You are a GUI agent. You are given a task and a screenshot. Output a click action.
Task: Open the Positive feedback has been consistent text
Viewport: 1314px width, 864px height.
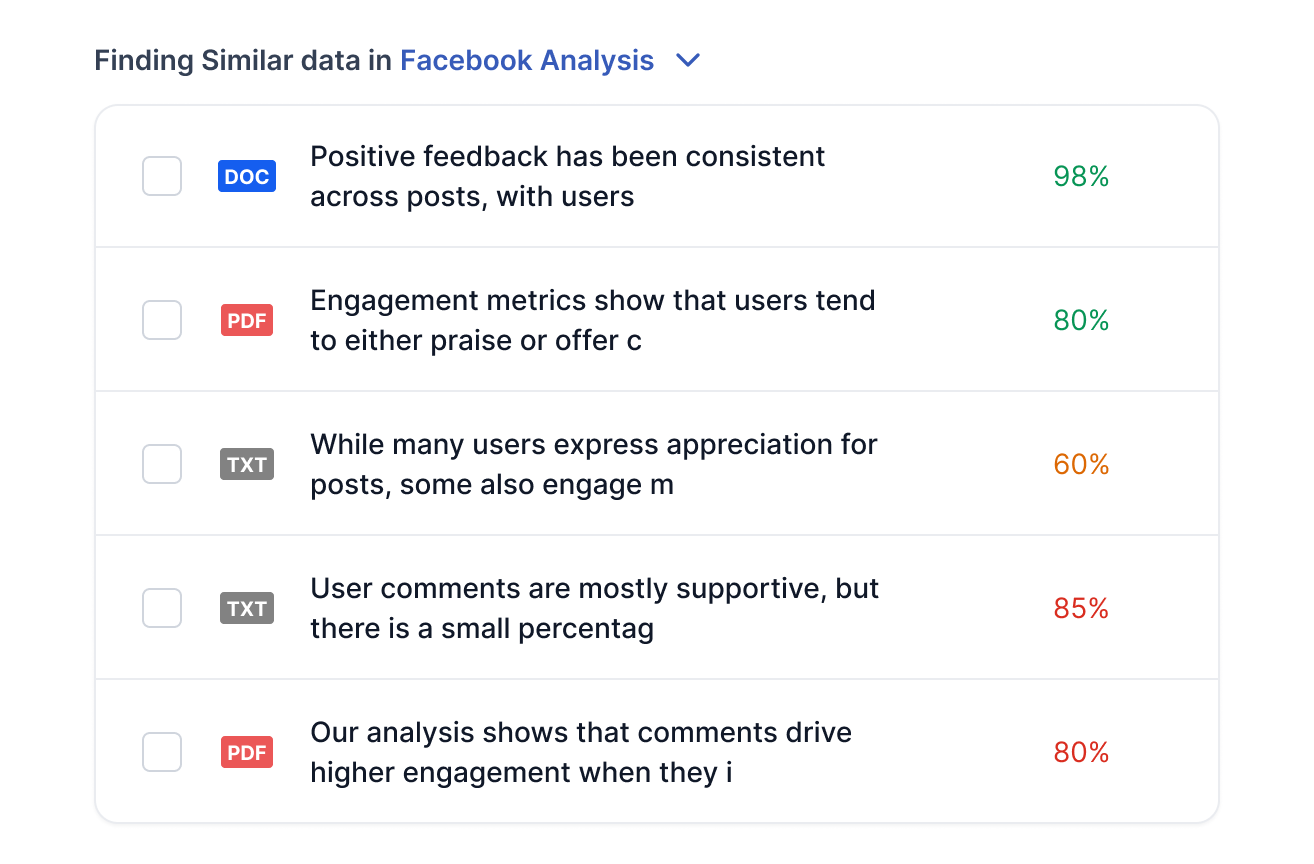(x=568, y=177)
